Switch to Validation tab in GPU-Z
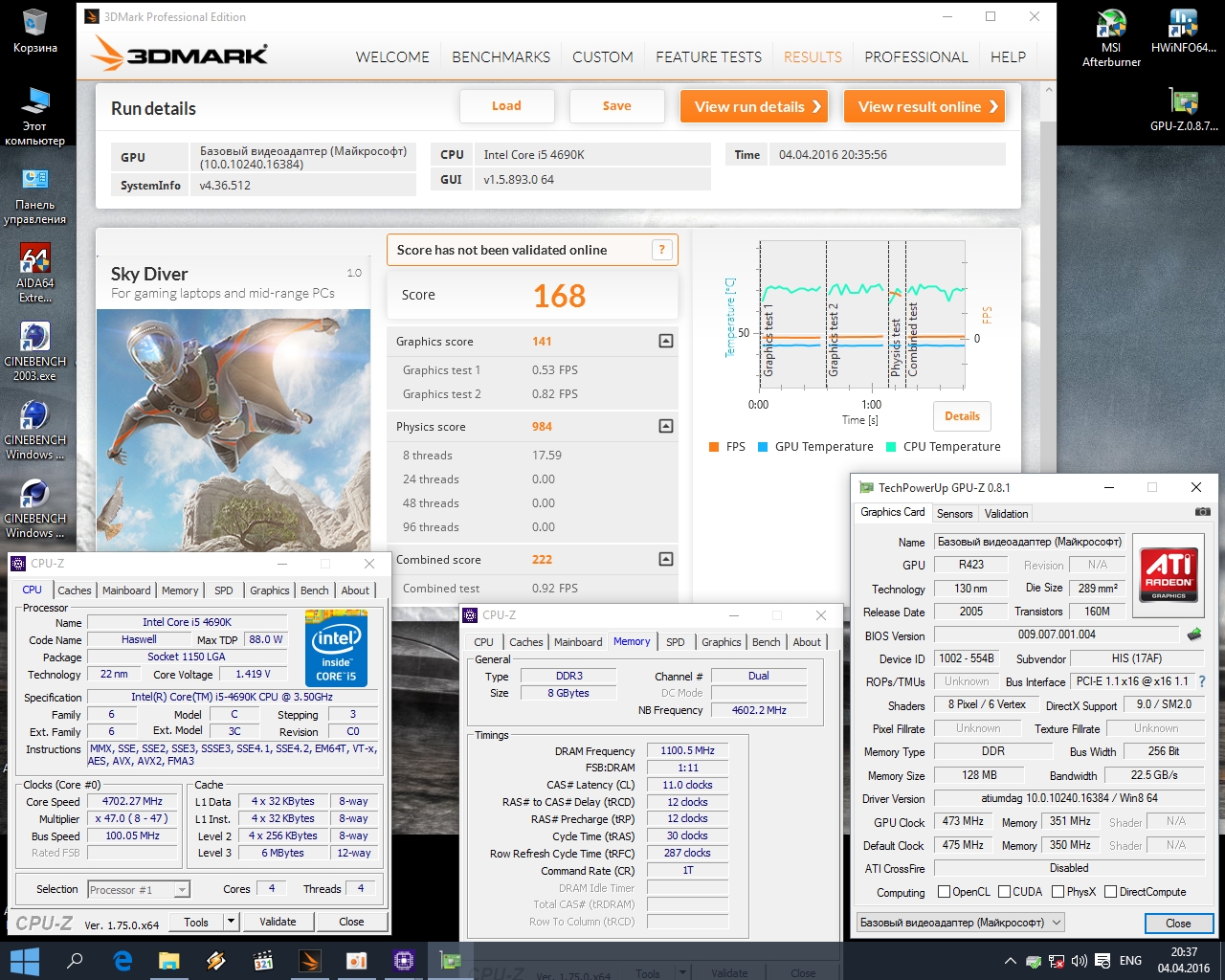The width and height of the screenshot is (1225, 980). (1006, 514)
